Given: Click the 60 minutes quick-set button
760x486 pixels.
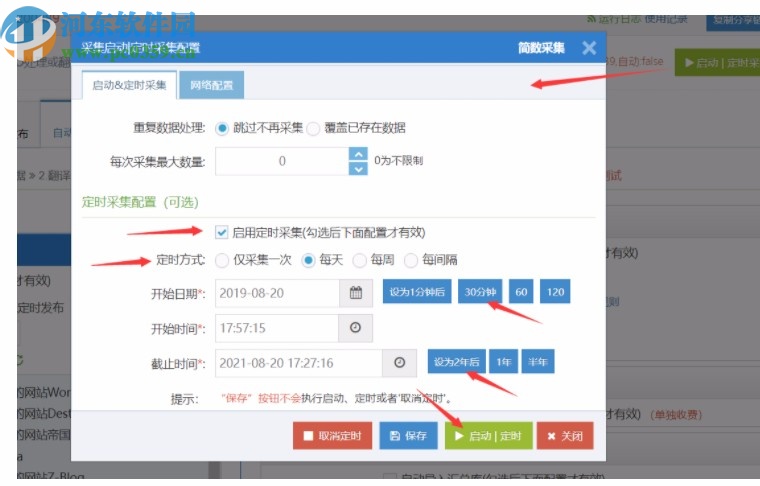Looking at the screenshot, I should click(522, 292).
